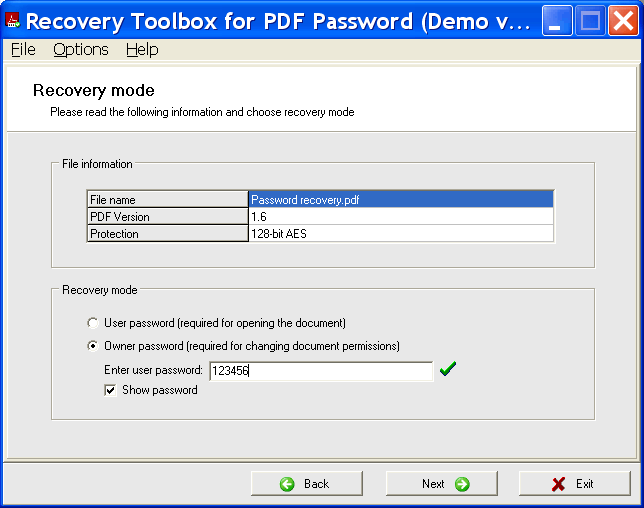Minimize the Recovery Toolbox window
Screen dimensions: 644x508
tap(557, 21)
